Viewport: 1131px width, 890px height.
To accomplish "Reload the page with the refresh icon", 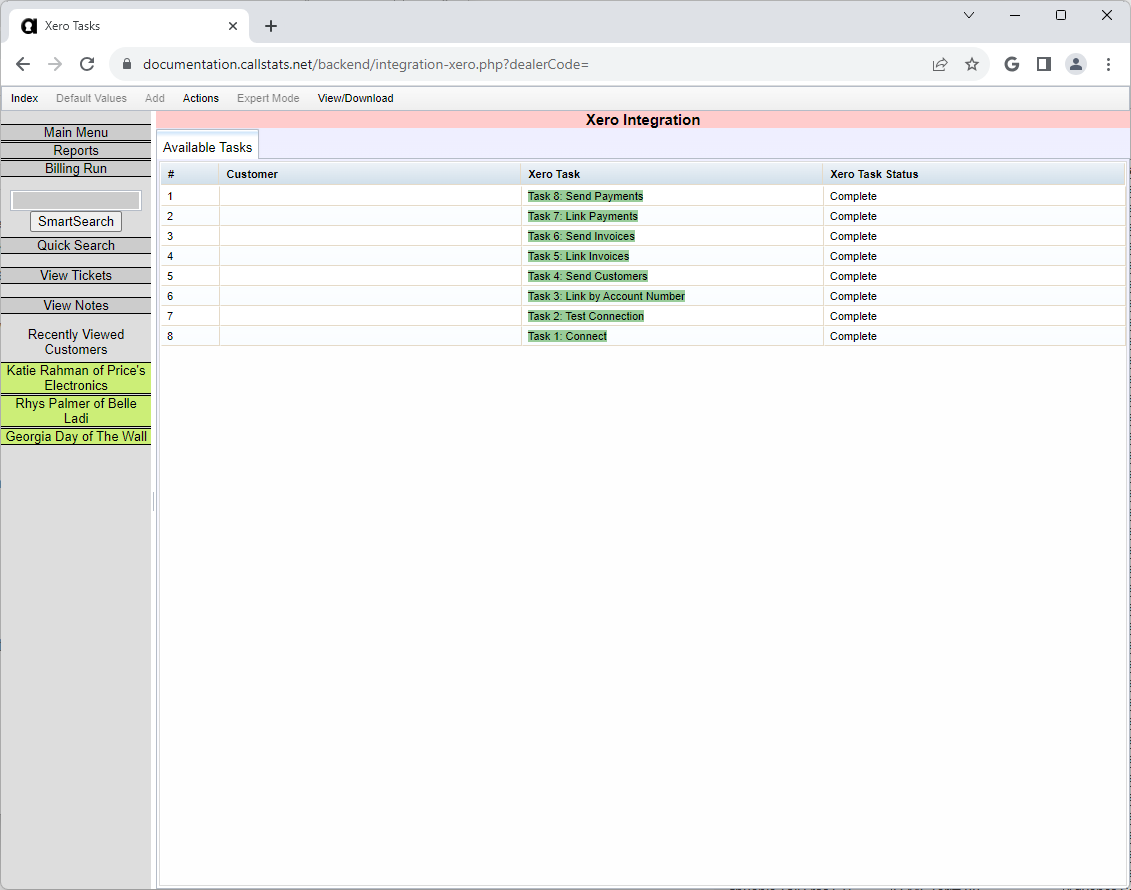I will point(87,63).
